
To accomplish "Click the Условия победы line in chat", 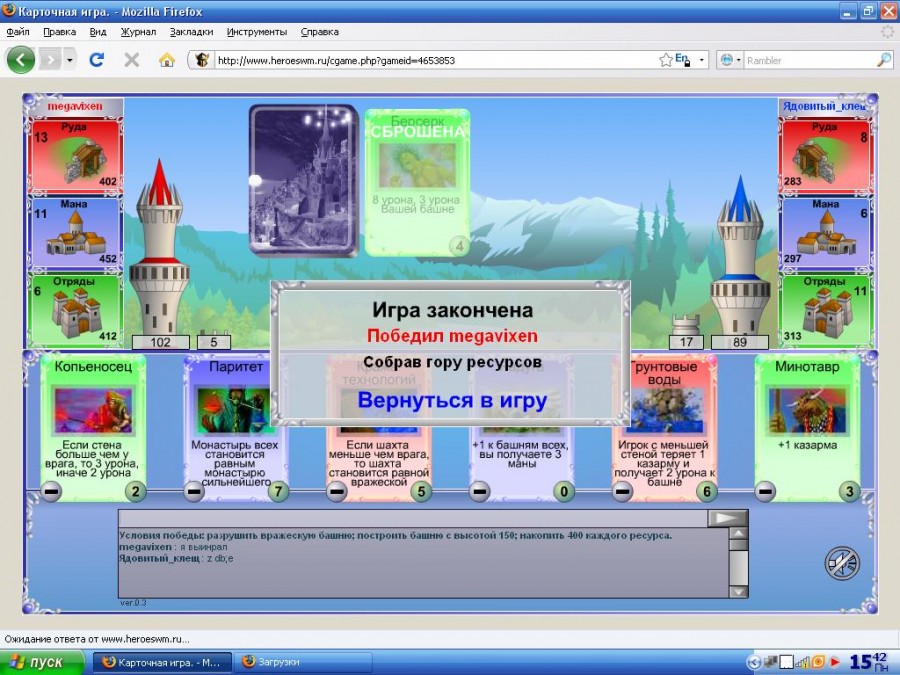I will point(395,536).
